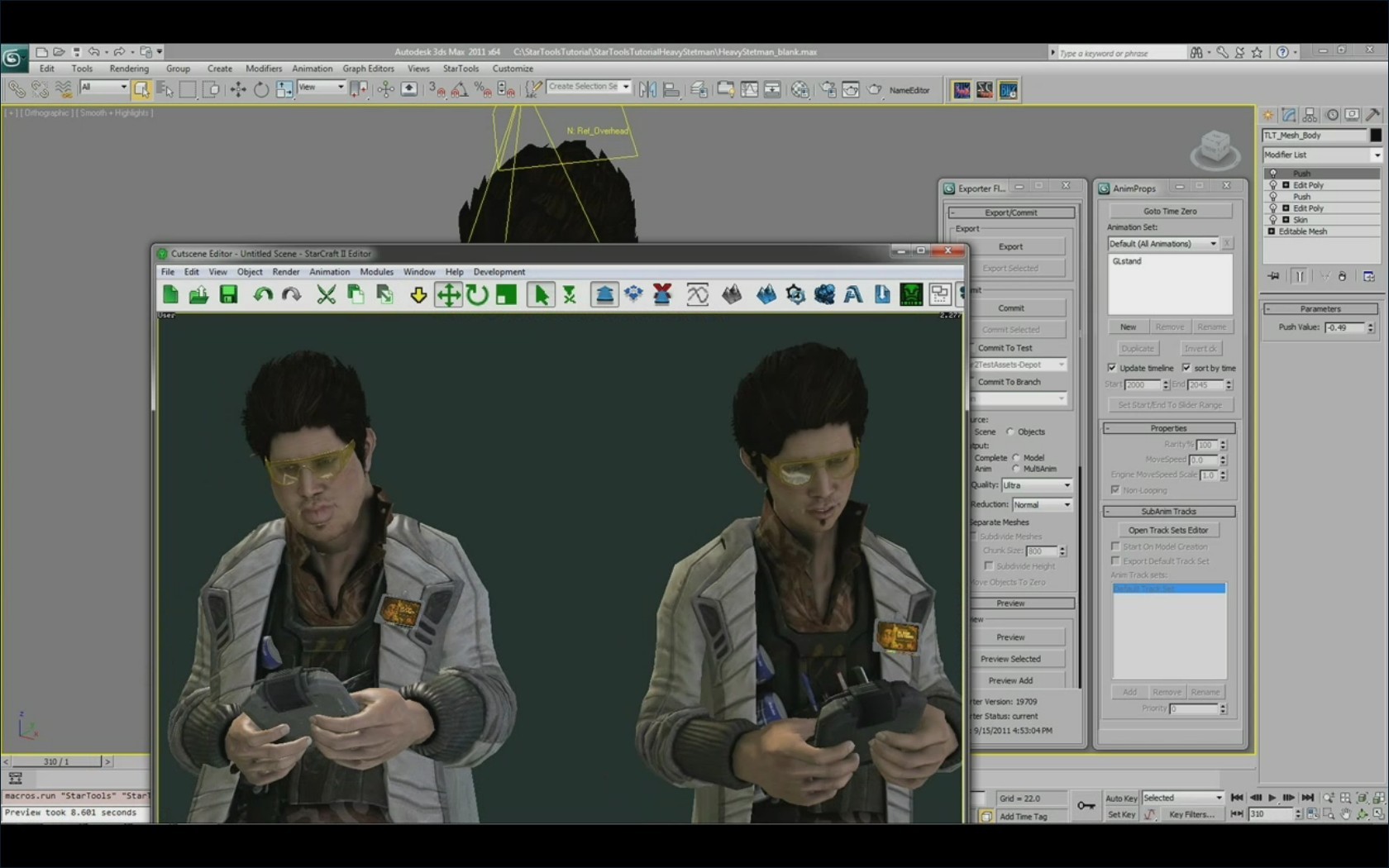The width and height of the screenshot is (1389, 868).
Task: Click the Mirror tool in 3ds Max toolbar
Action: coord(647,89)
